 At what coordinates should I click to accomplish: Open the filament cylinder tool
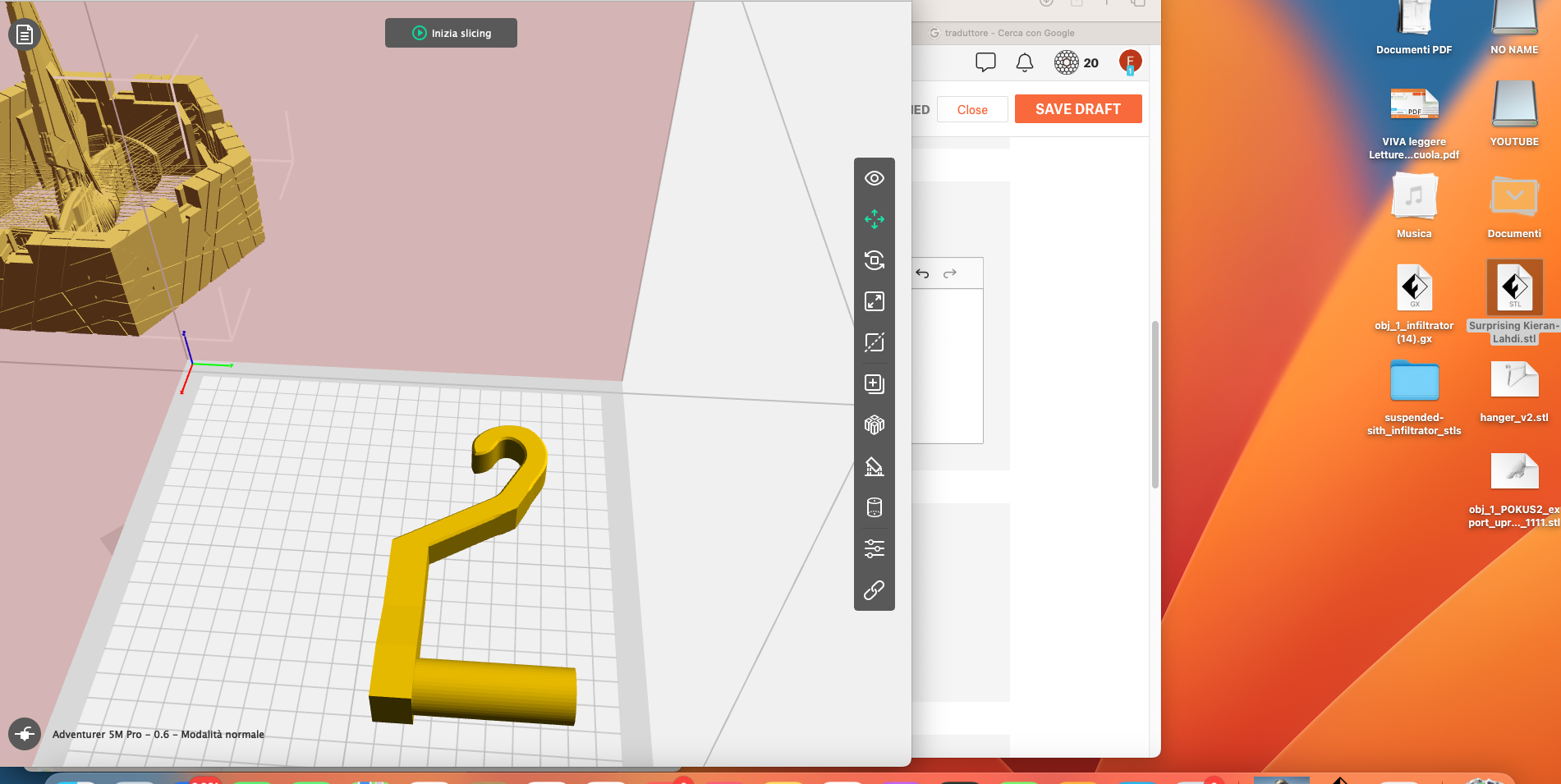[875, 507]
